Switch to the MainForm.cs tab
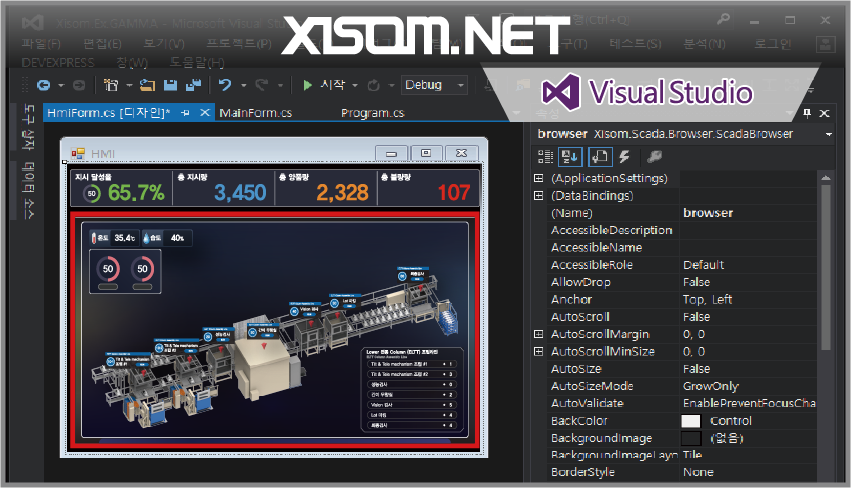Viewport: 851px width, 488px height. [256, 113]
